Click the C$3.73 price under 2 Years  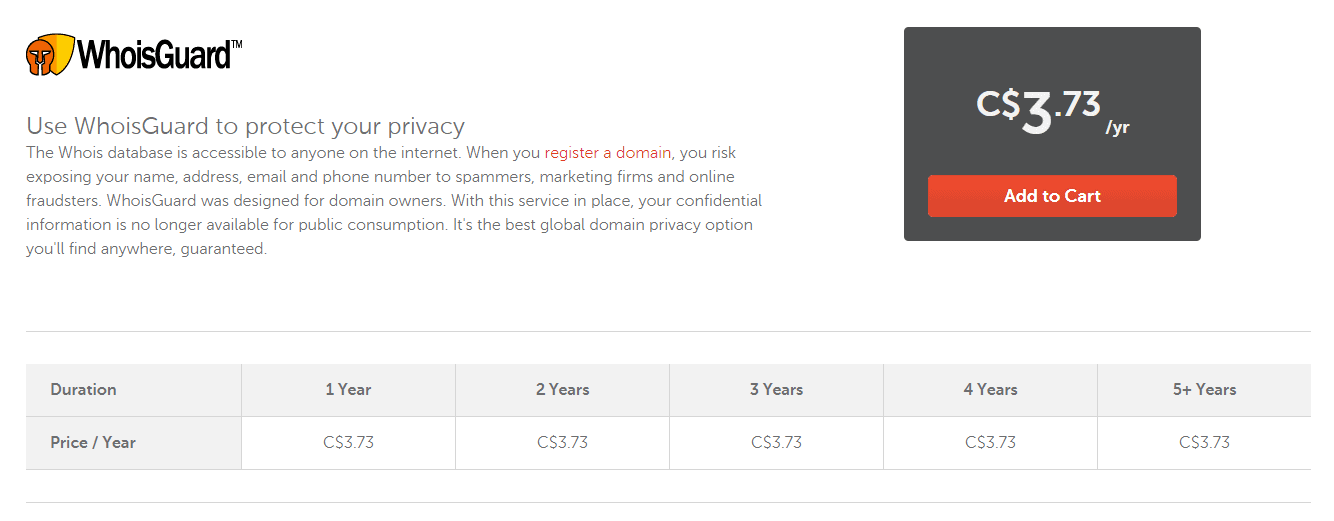(x=562, y=442)
